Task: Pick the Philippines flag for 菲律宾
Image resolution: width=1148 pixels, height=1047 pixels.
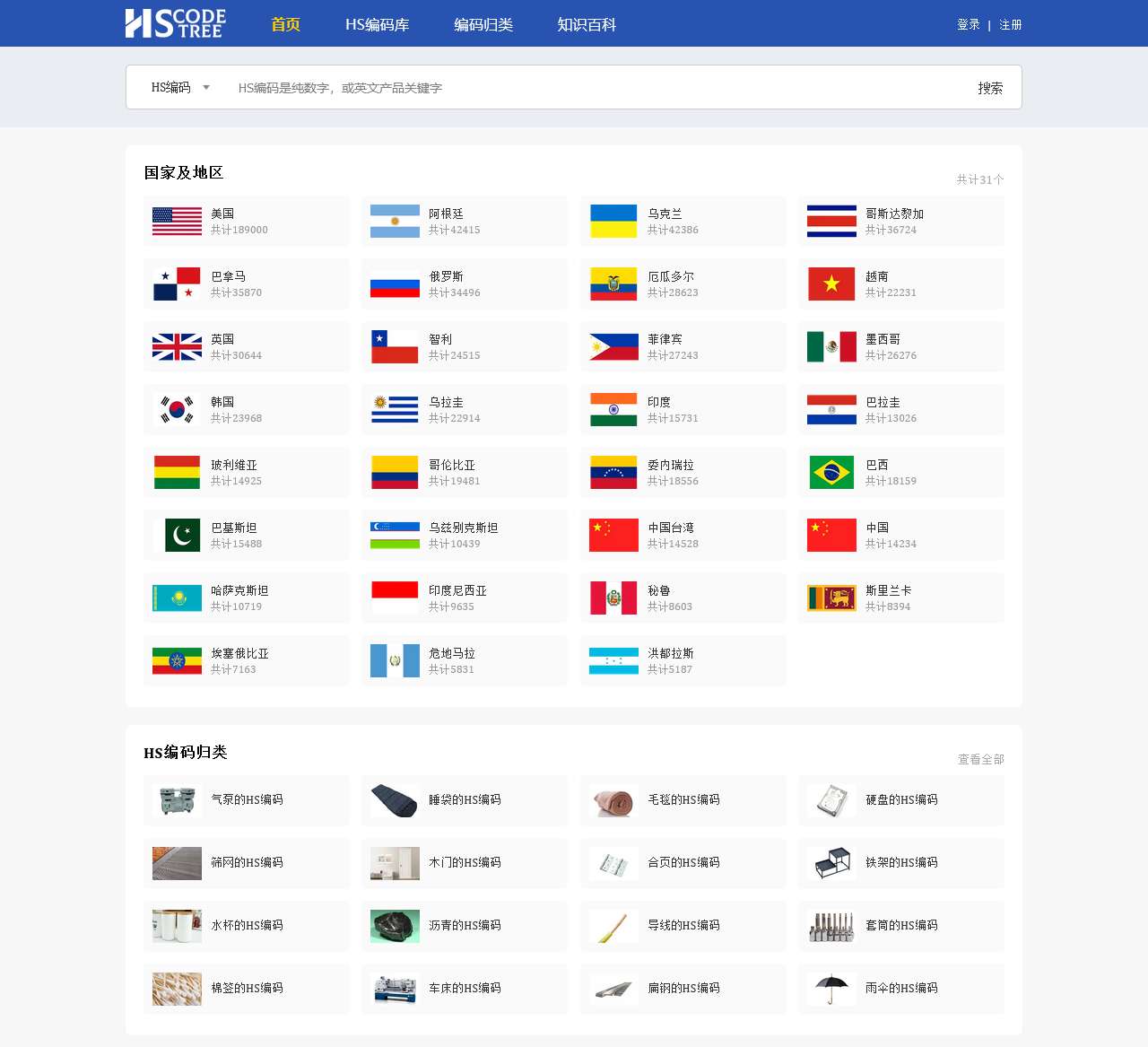Action: [613, 347]
